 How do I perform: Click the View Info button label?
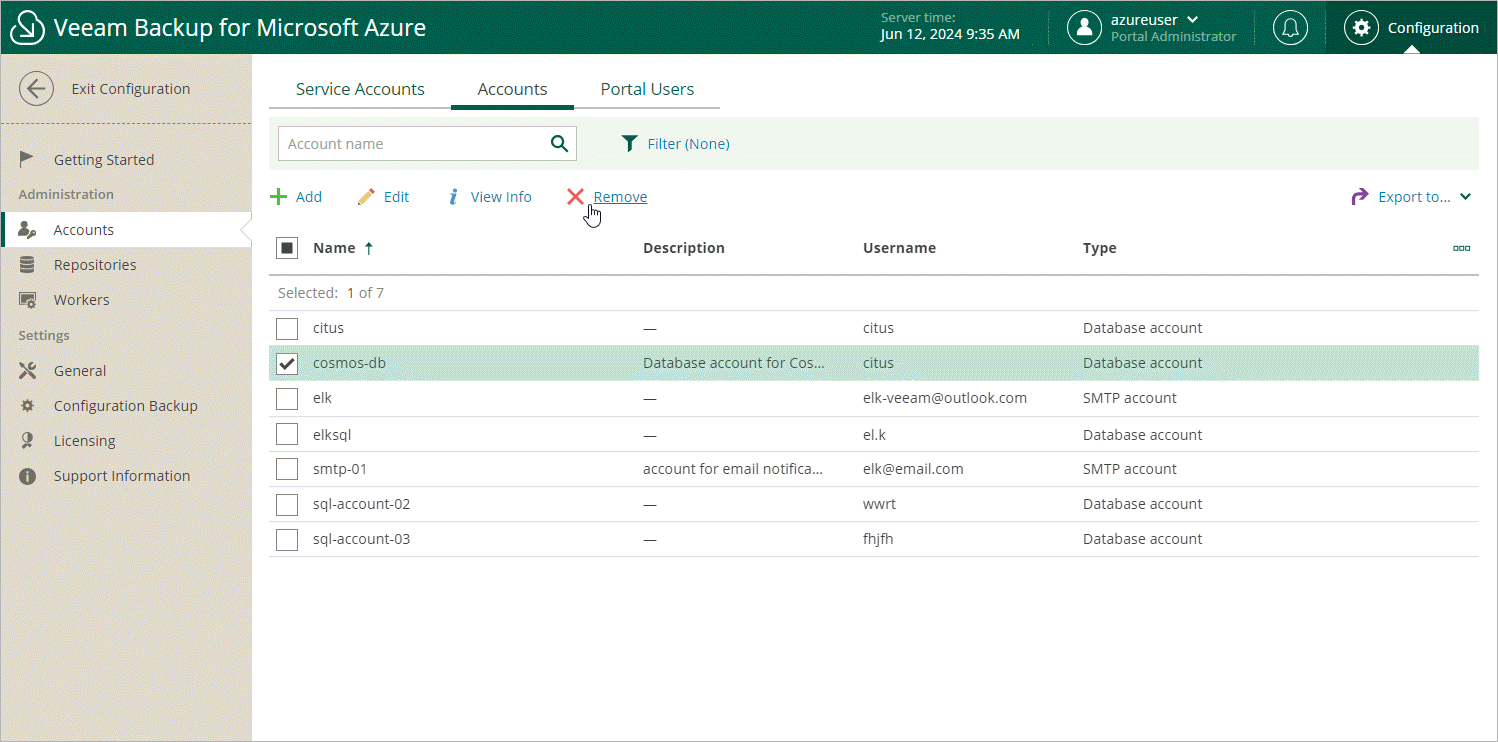click(x=501, y=197)
